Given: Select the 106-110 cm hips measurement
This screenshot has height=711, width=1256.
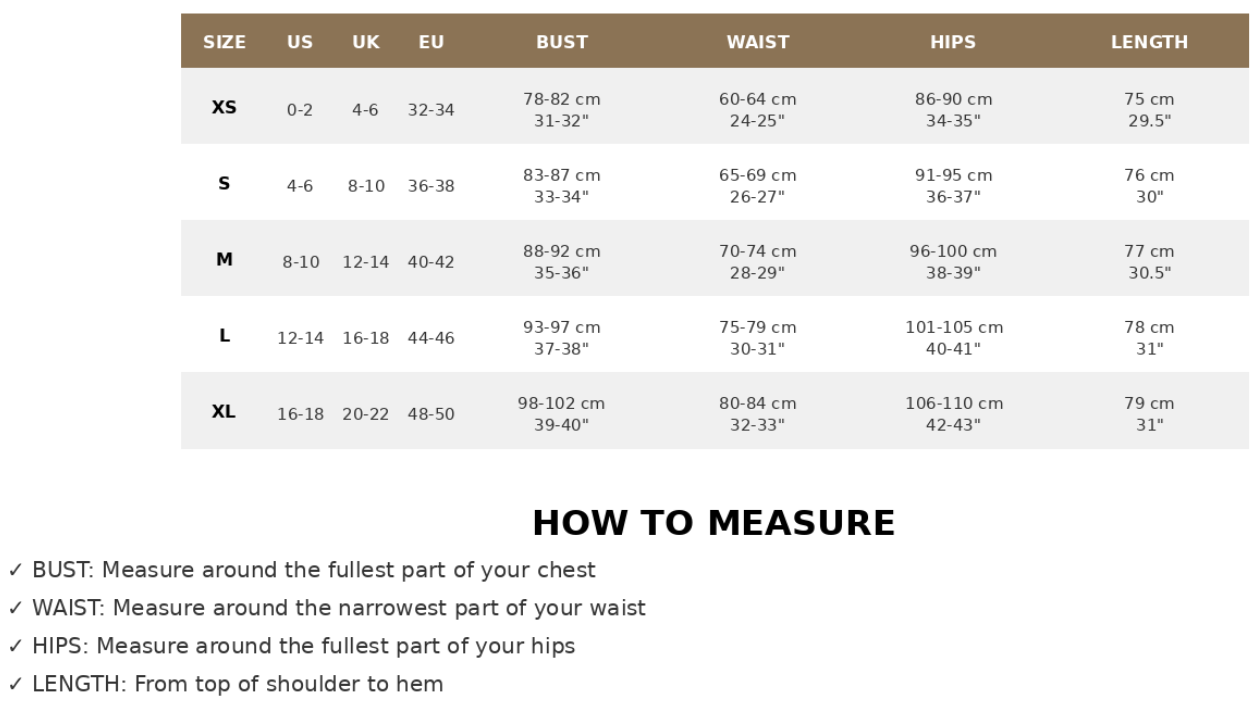Looking at the screenshot, I should click(x=954, y=403).
